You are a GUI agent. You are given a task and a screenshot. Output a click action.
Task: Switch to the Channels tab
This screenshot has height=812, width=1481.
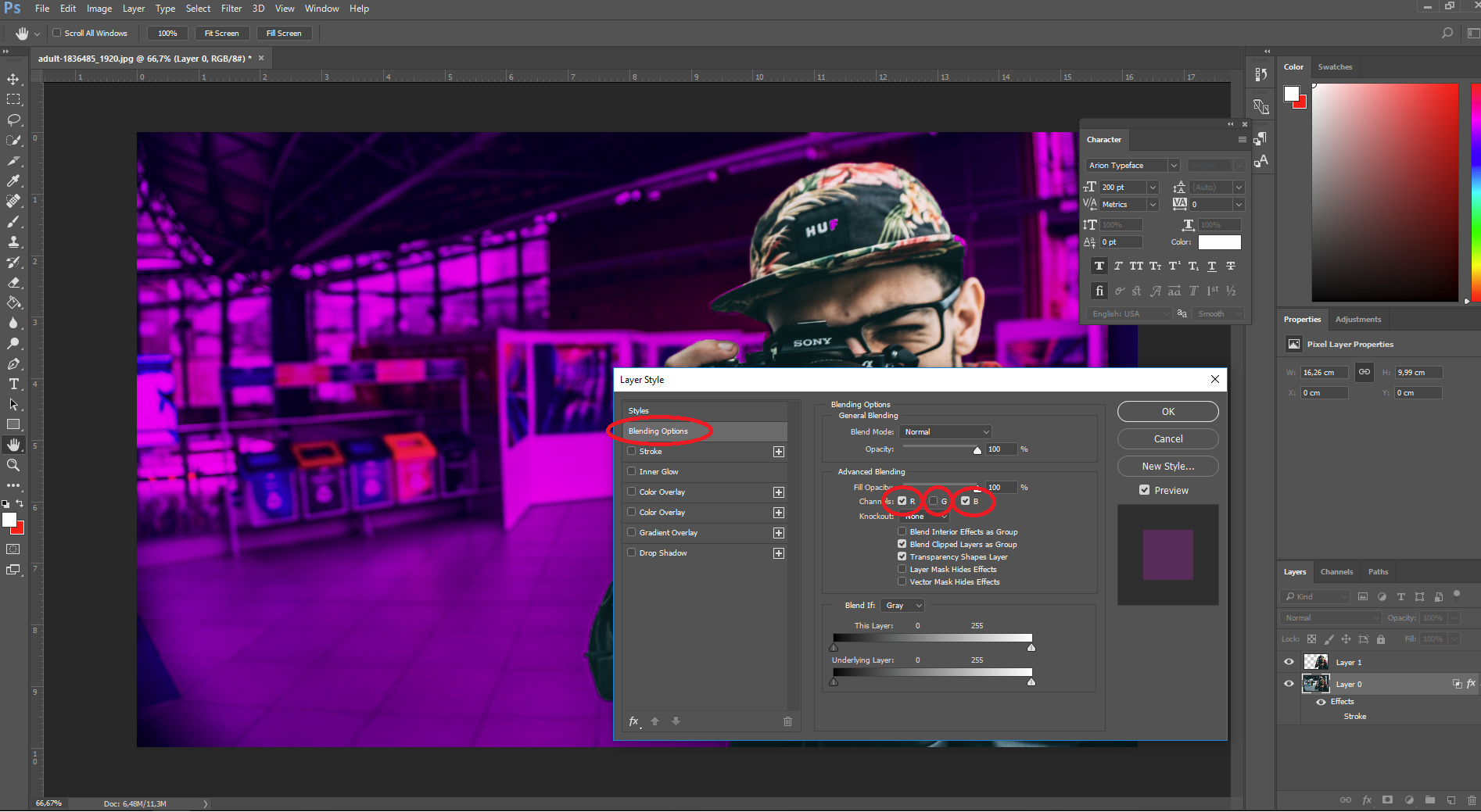(x=1336, y=572)
